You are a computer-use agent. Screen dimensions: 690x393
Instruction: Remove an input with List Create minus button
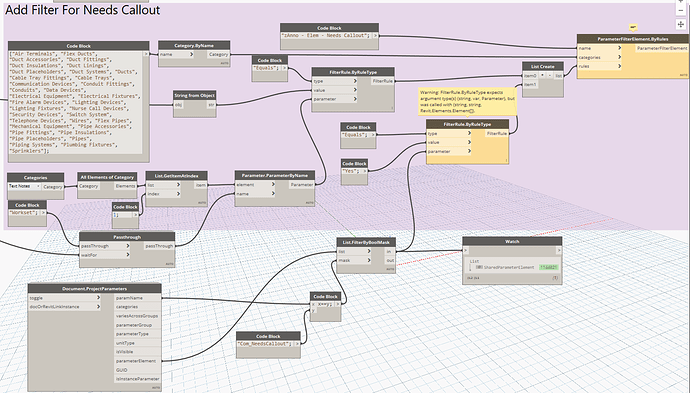tap(550, 76)
